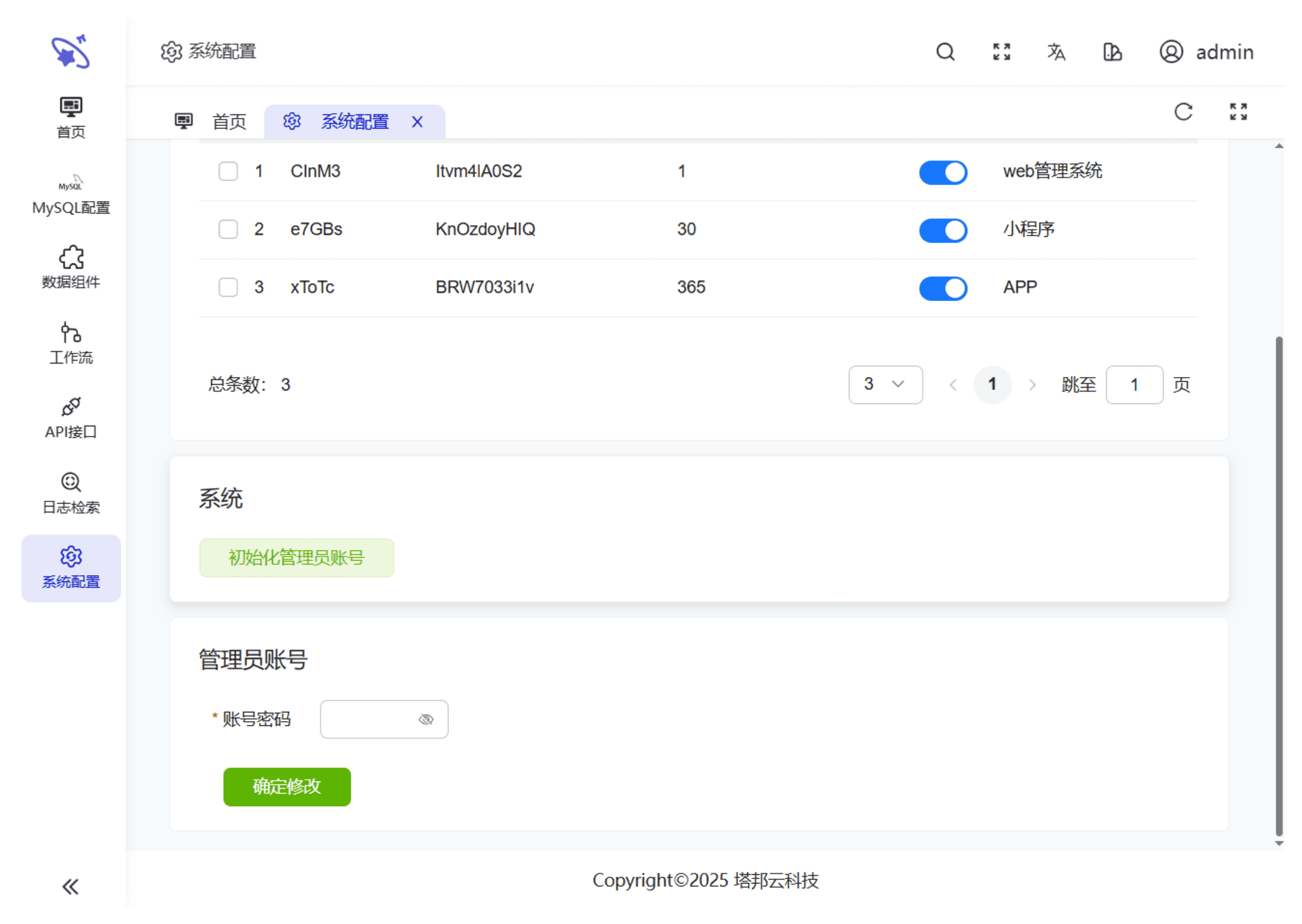
Task: Check the checkbox for row ClnM3
Action: coord(228,171)
